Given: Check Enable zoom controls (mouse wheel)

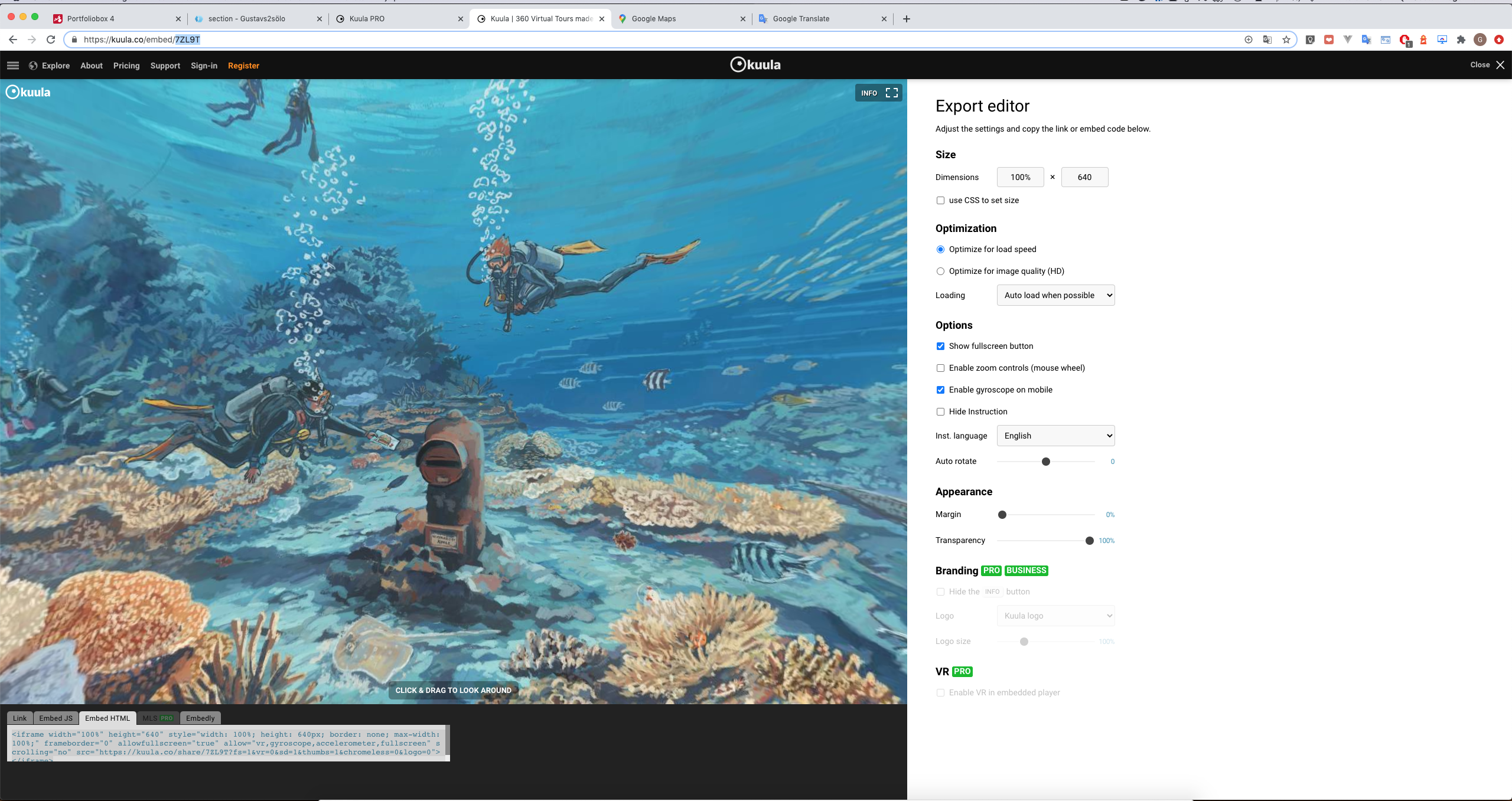Looking at the screenshot, I should pyautogui.click(x=940, y=368).
